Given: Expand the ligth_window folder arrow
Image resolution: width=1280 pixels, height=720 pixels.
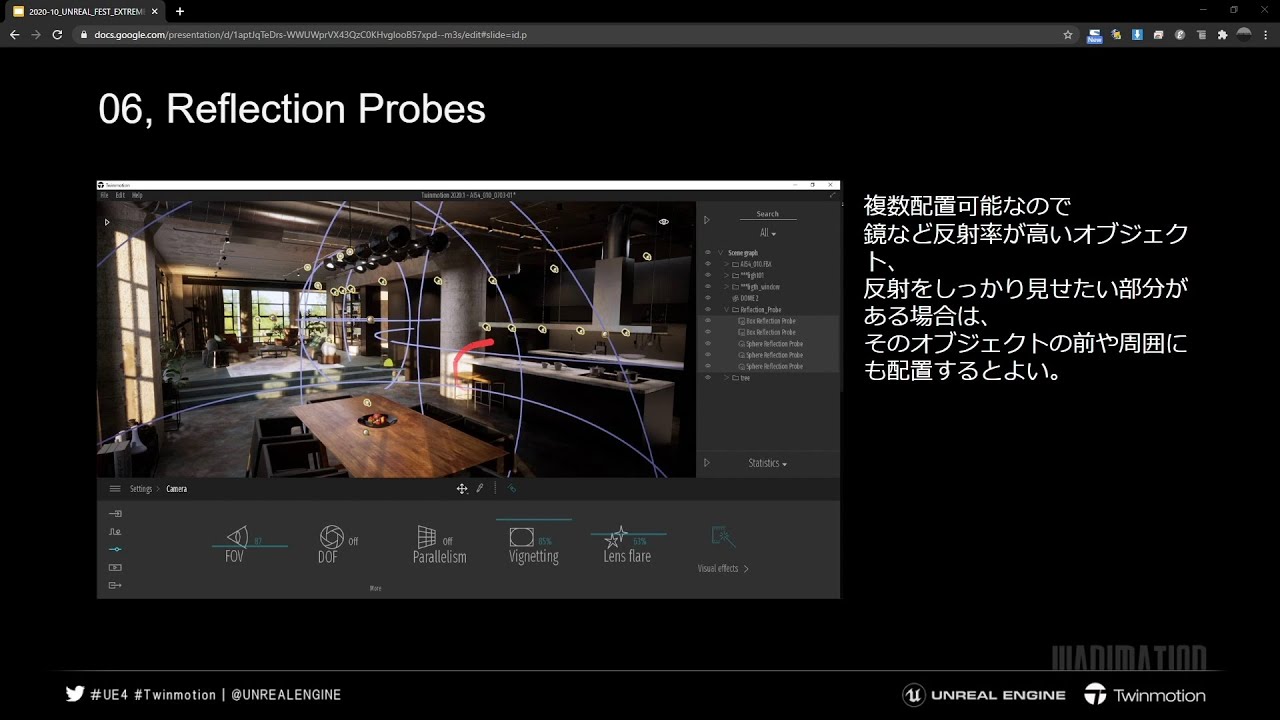Looking at the screenshot, I should tap(727, 287).
